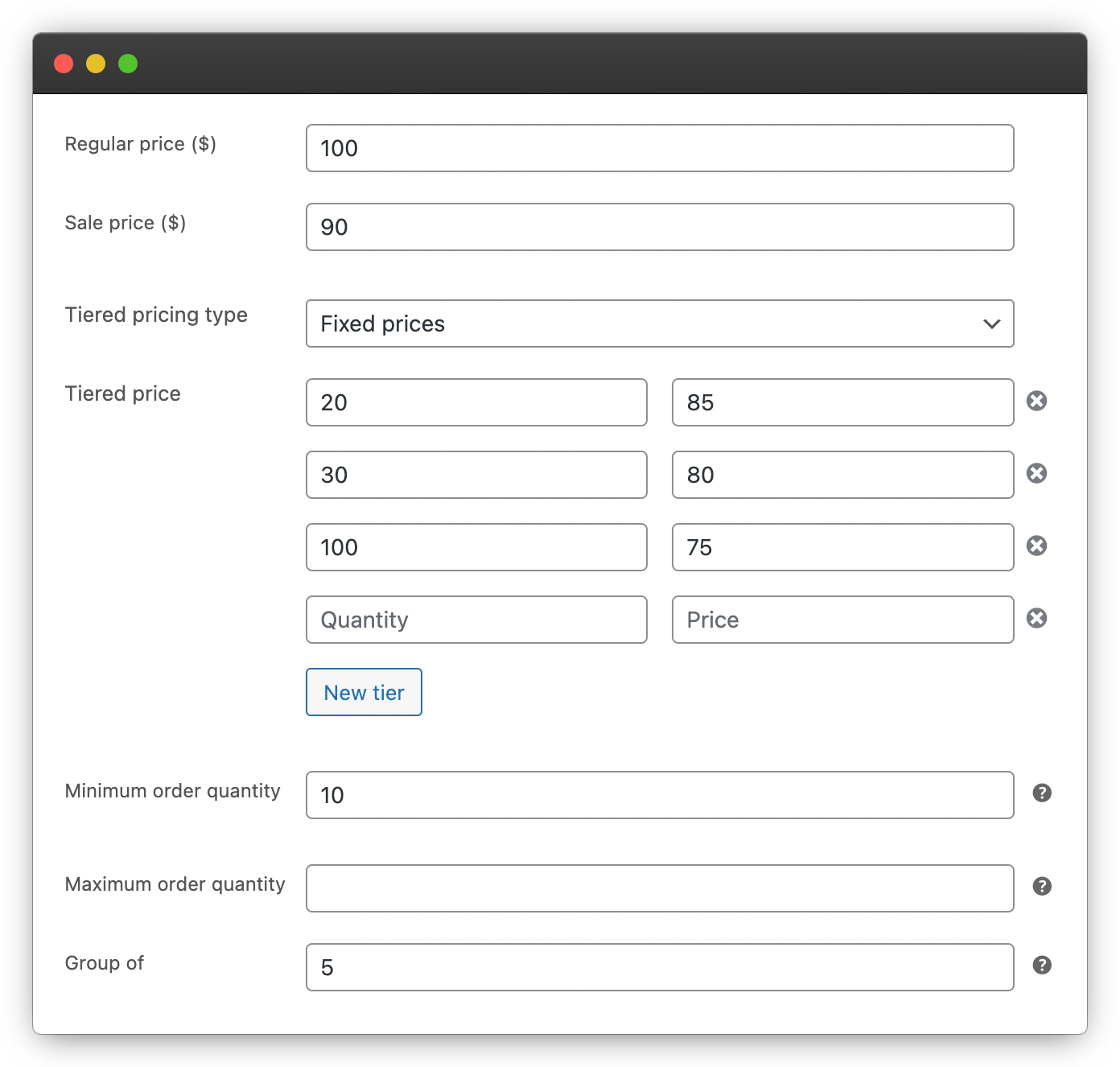Screen dimensions: 1120x1067
Task: Edit the Minimum order quantity value 10
Action: pos(660,795)
